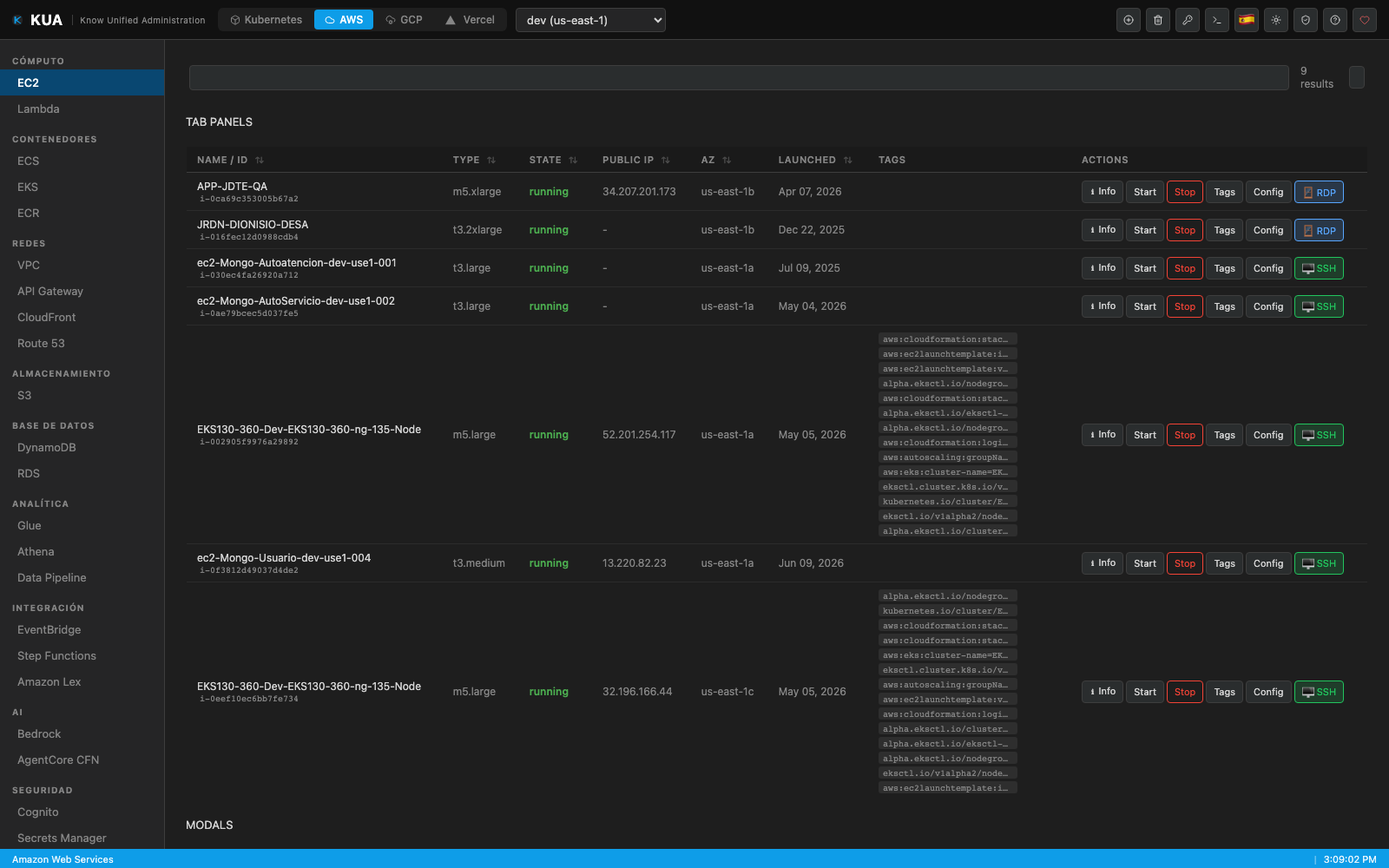
Task: Open DynamoDB in the sidebar
Action: tap(82, 447)
